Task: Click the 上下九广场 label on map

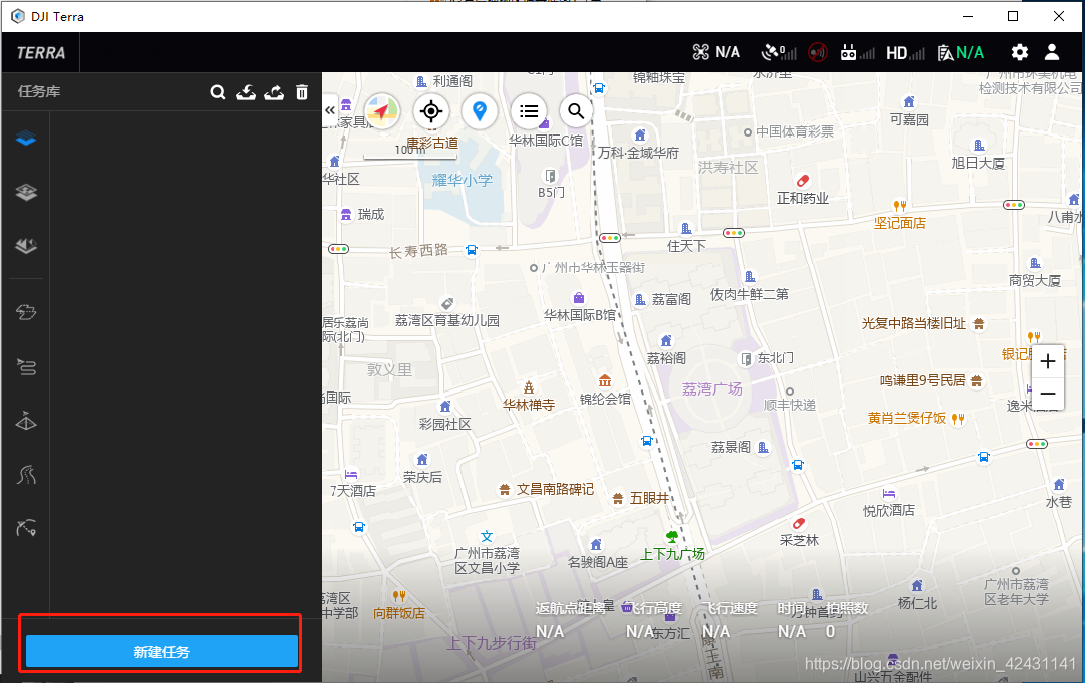Action: tap(672, 554)
